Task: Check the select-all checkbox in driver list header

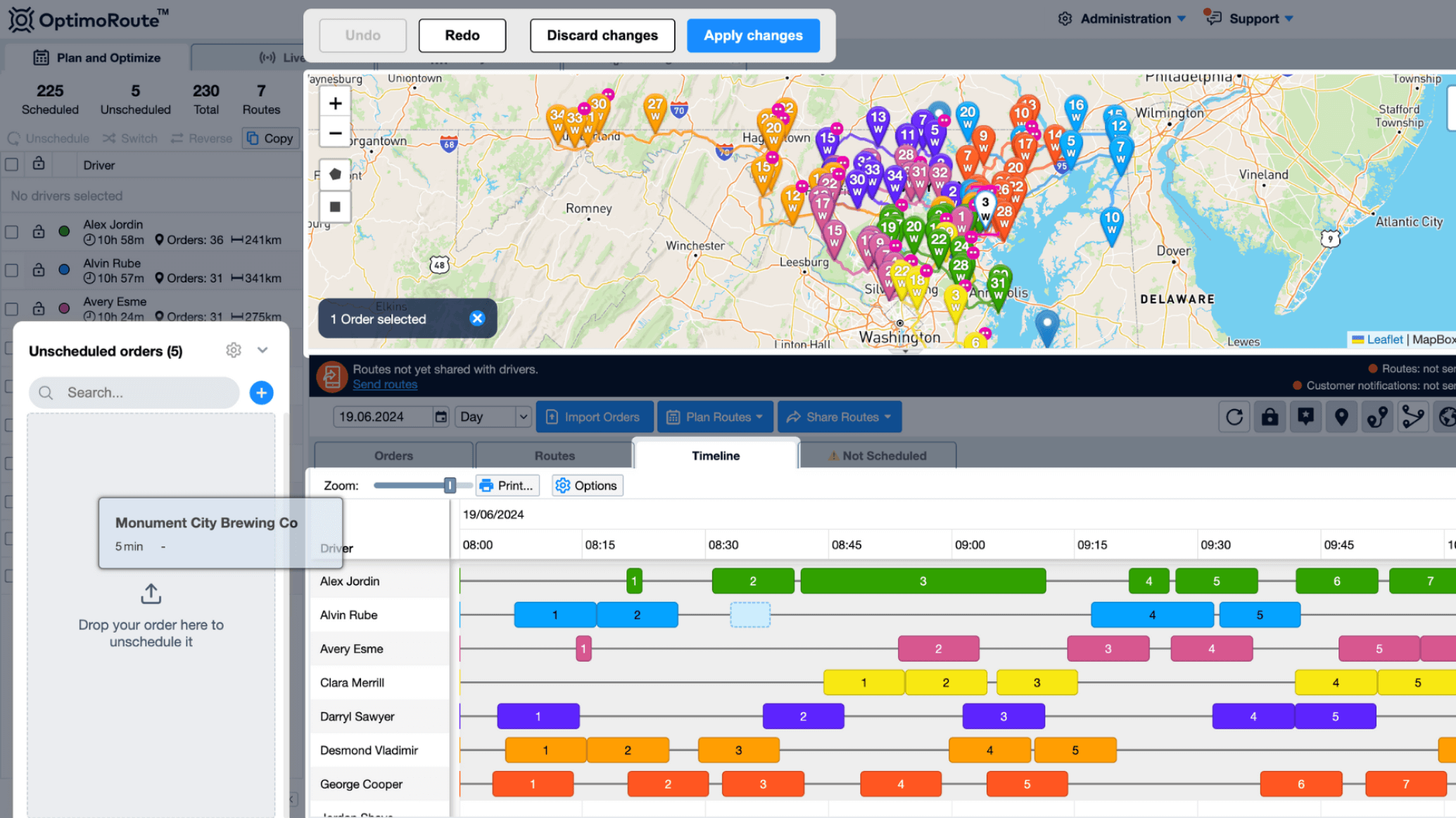Action: pos(11,164)
